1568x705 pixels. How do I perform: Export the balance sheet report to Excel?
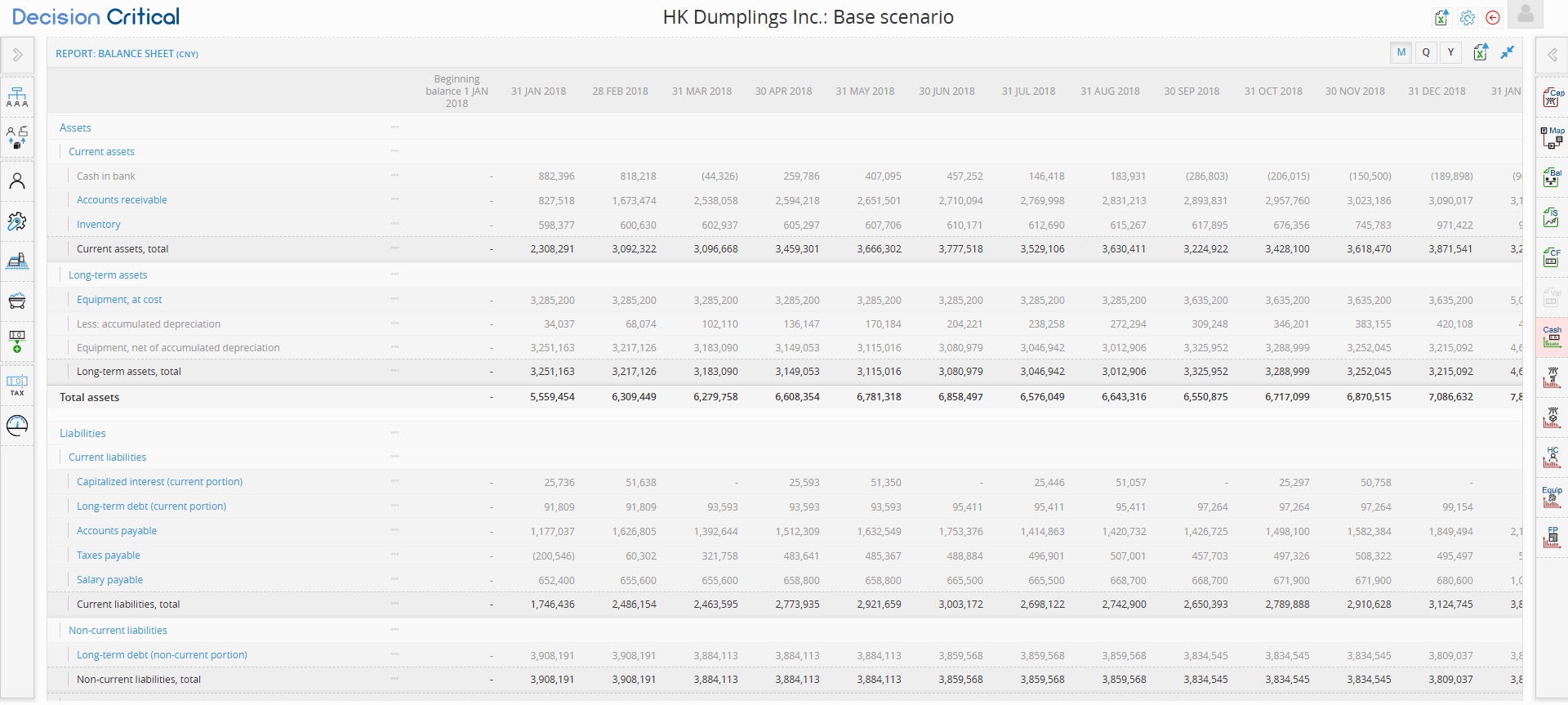click(x=1481, y=52)
